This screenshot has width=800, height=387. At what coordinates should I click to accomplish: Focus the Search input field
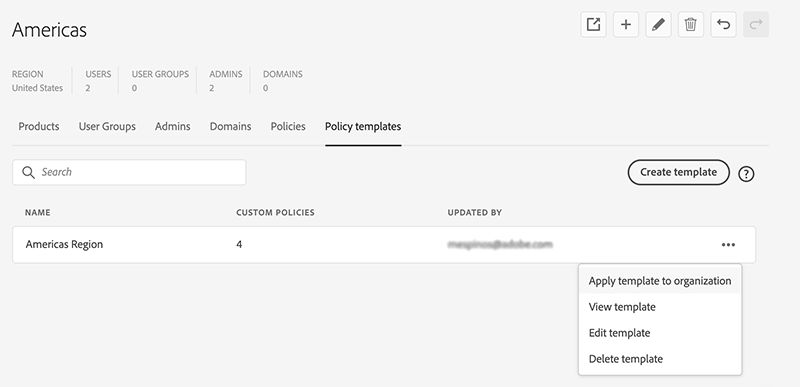(129, 172)
